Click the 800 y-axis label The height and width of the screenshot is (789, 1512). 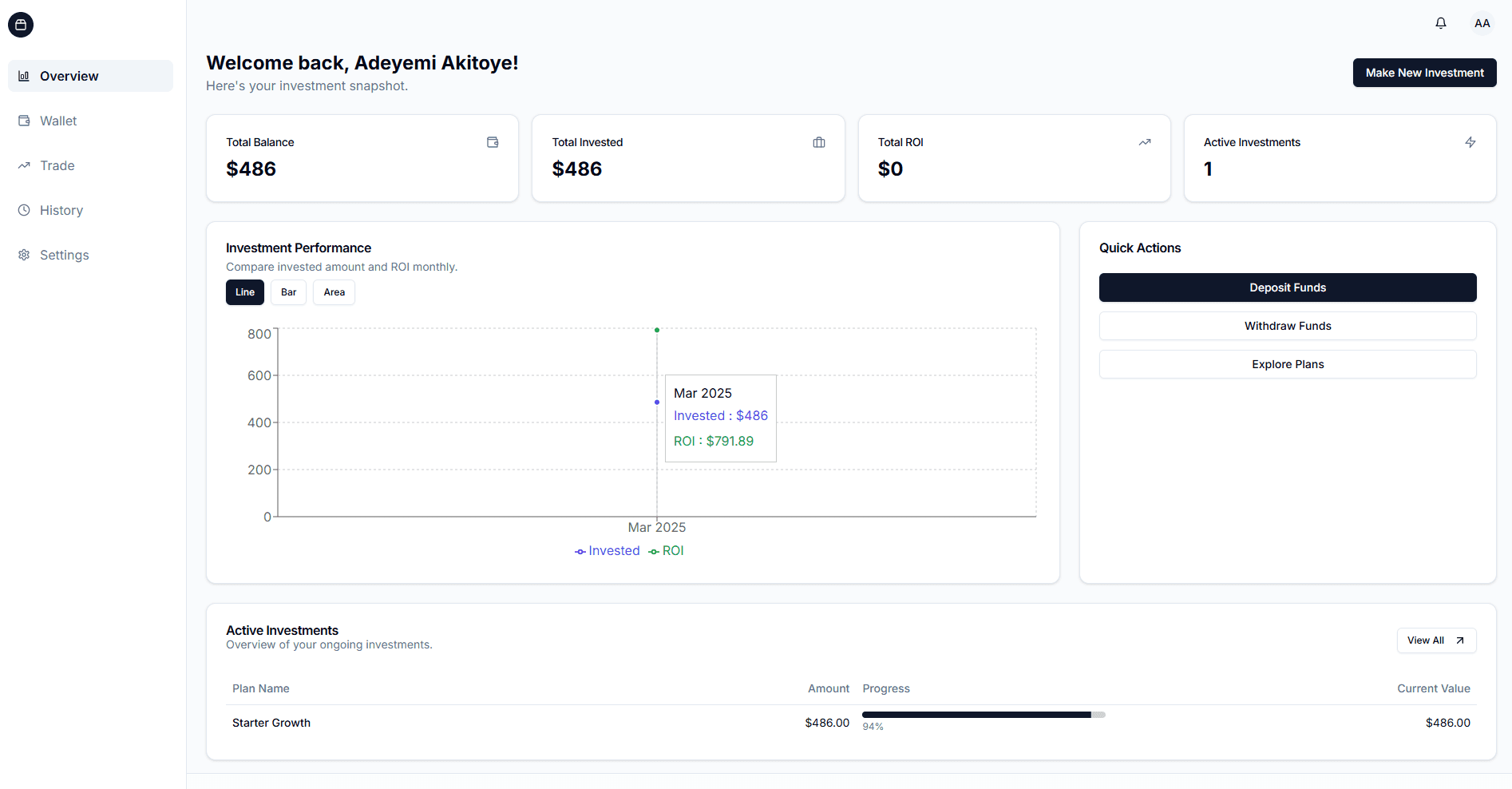click(259, 334)
